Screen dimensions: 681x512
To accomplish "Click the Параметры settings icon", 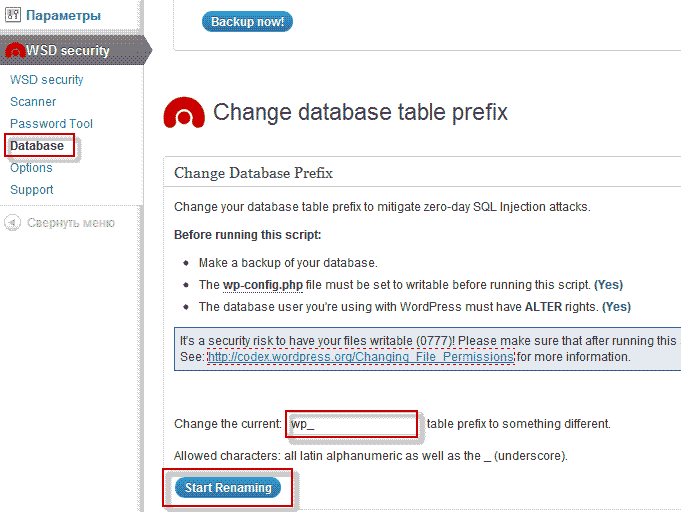I will (x=13, y=15).
